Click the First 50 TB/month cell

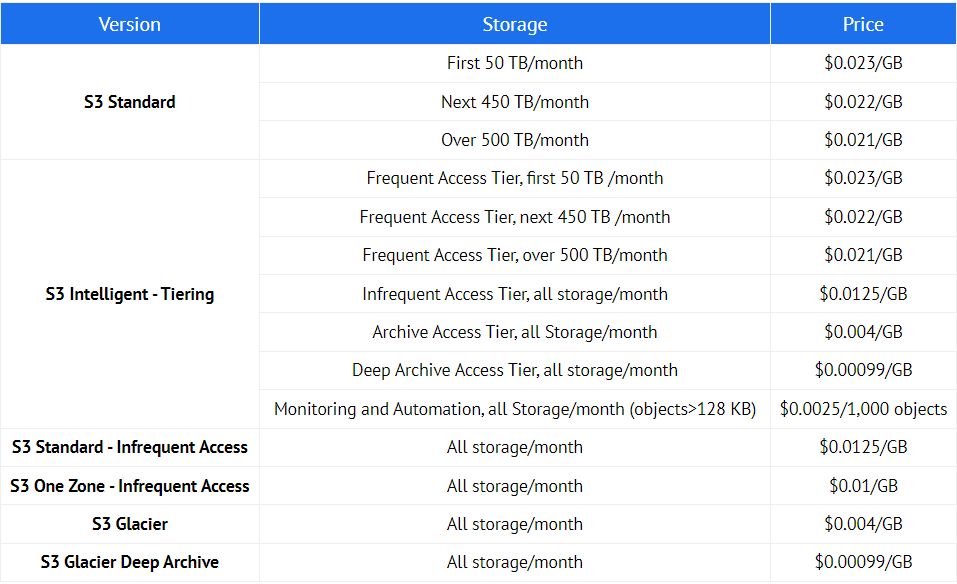tap(514, 63)
